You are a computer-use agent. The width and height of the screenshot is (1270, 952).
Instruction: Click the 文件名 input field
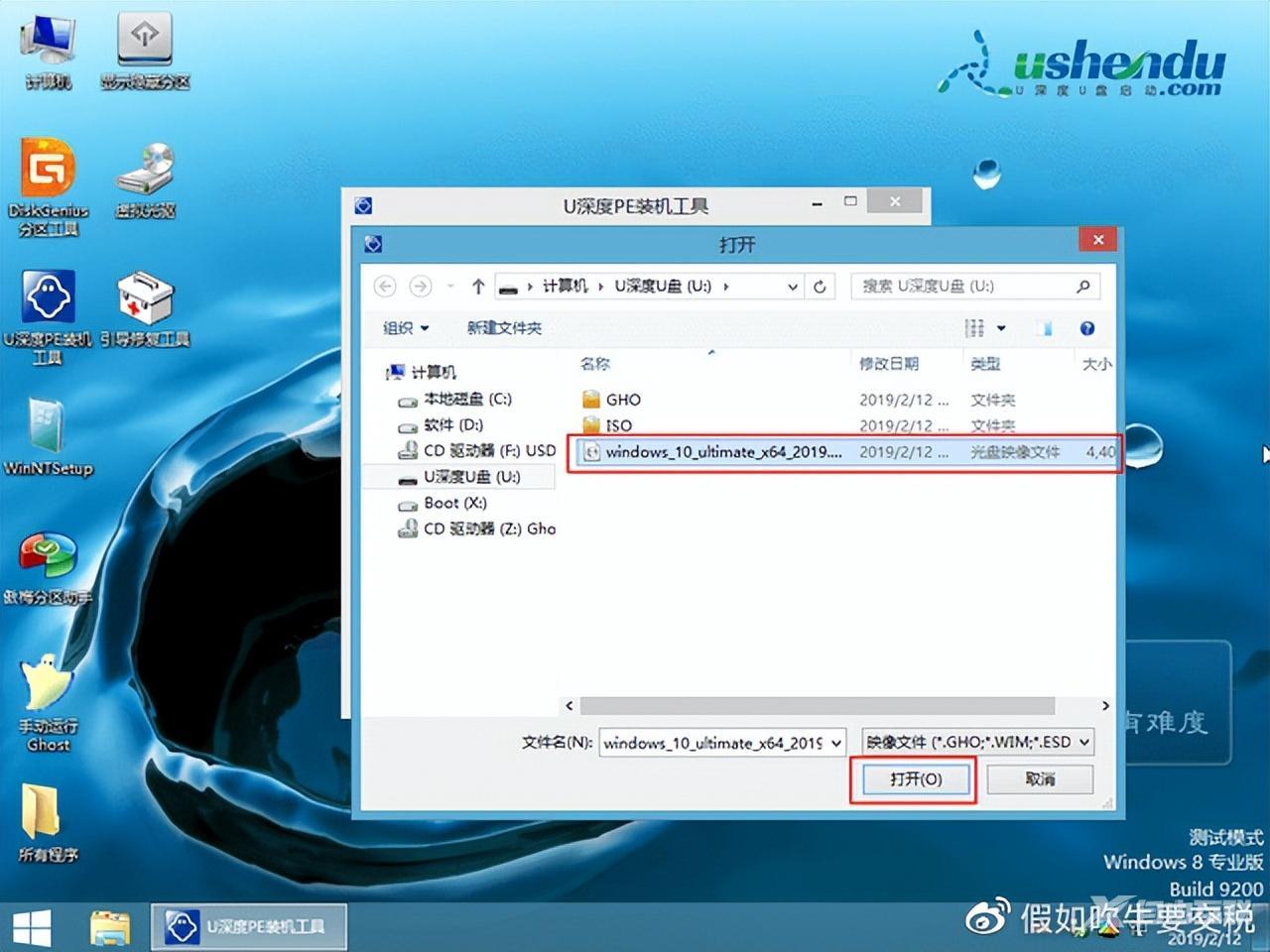click(x=712, y=743)
